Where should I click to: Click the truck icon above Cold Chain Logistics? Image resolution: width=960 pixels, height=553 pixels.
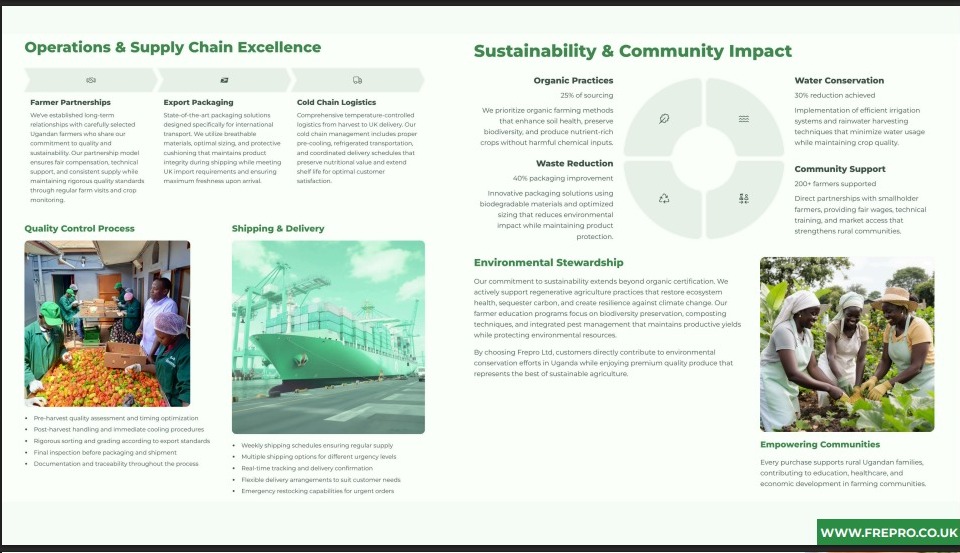pyautogui.click(x=357, y=80)
